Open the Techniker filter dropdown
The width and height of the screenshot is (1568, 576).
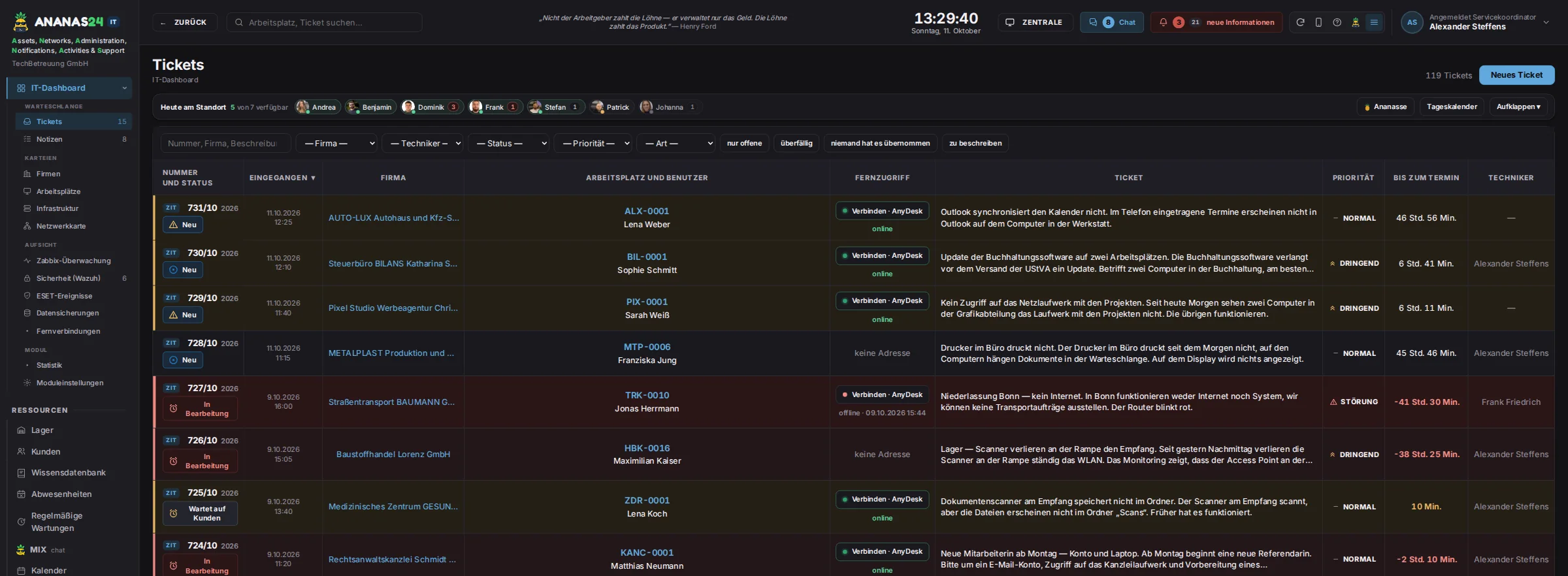click(423, 143)
